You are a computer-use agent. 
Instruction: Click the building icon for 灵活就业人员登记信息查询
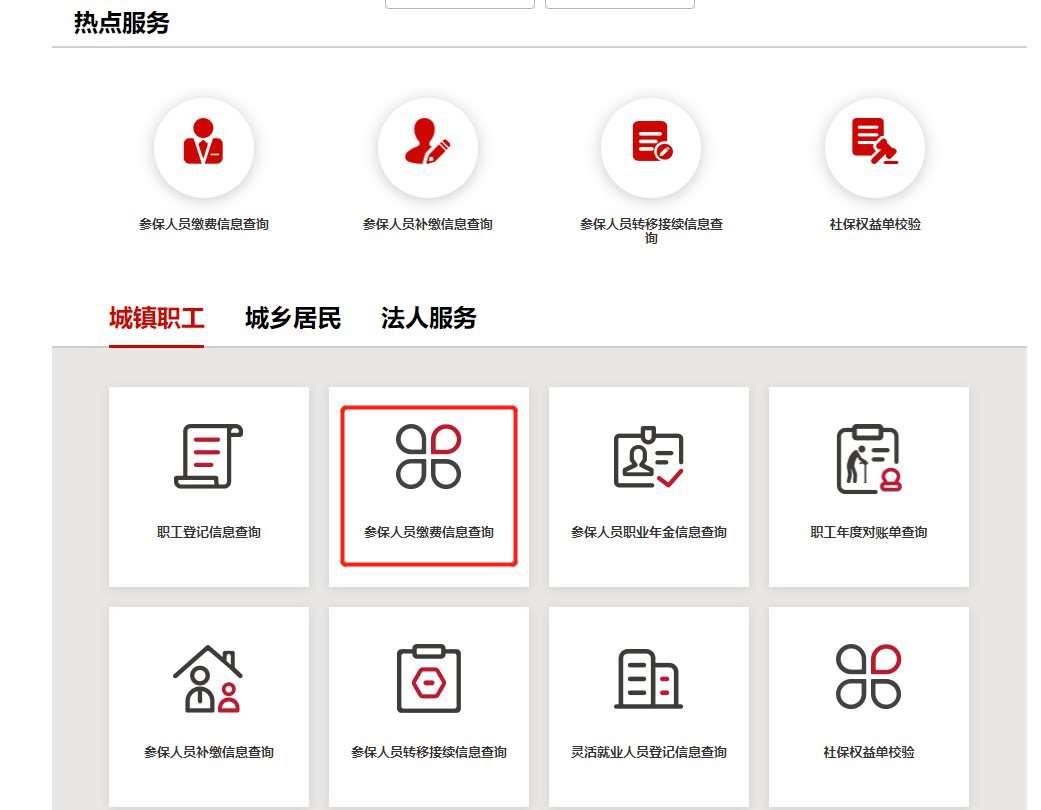(649, 679)
